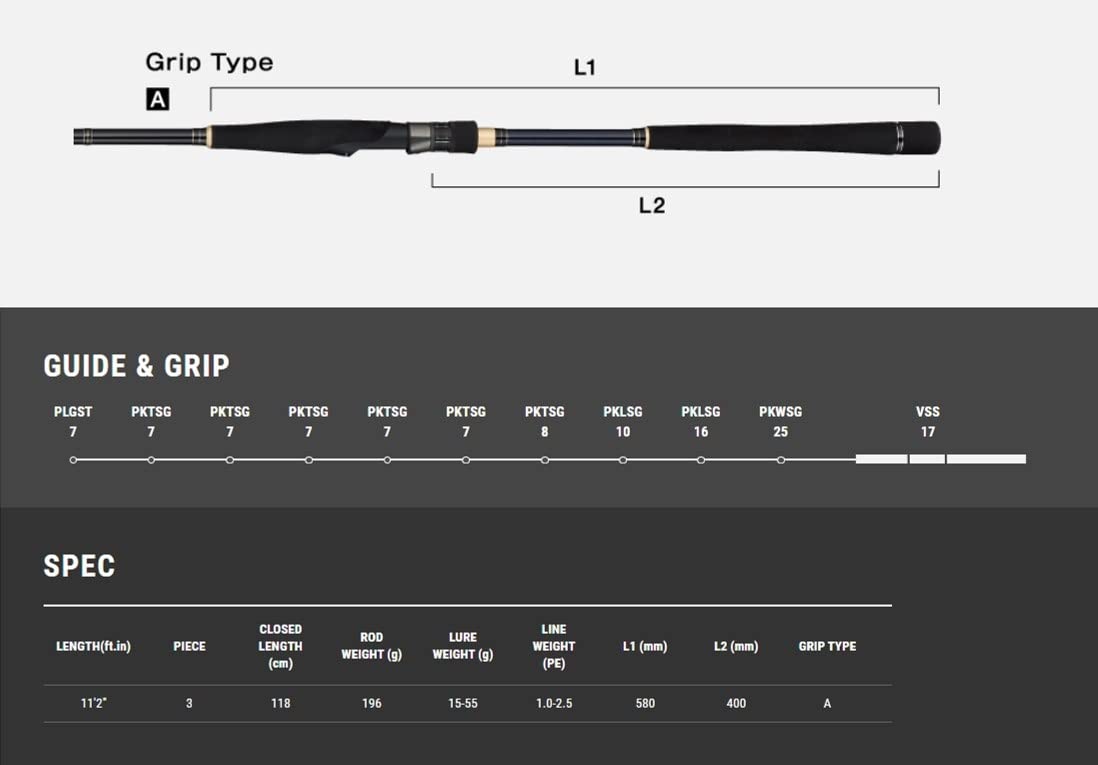Click the 118 closed length value
Image resolution: width=1098 pixels, height=765 pixels.
[281, 703]
